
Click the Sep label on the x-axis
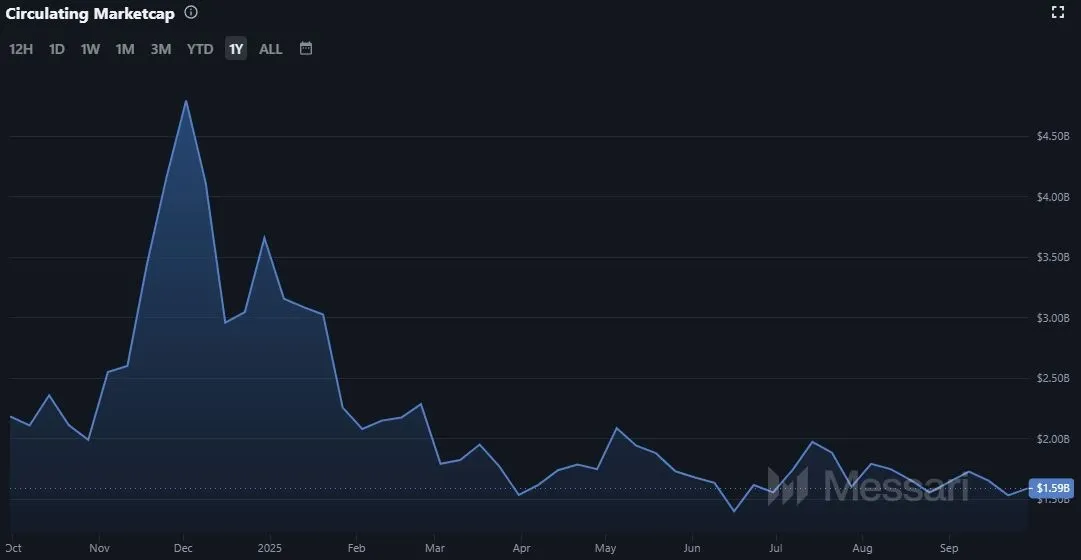949,548
